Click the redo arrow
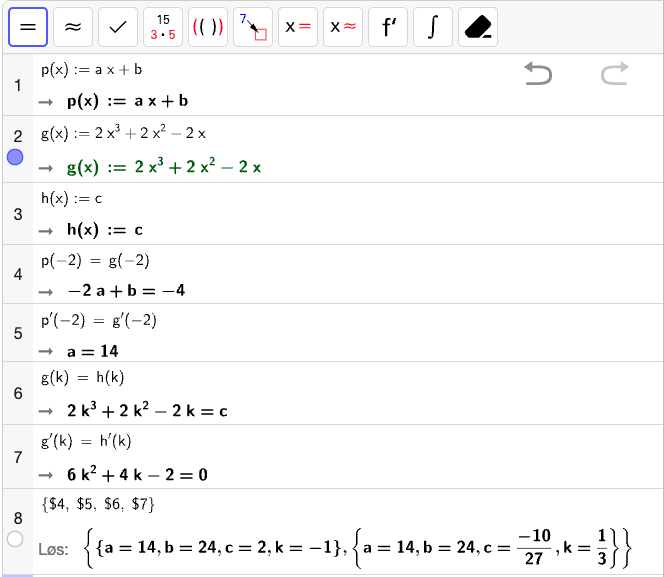 (x=614, y=73)
